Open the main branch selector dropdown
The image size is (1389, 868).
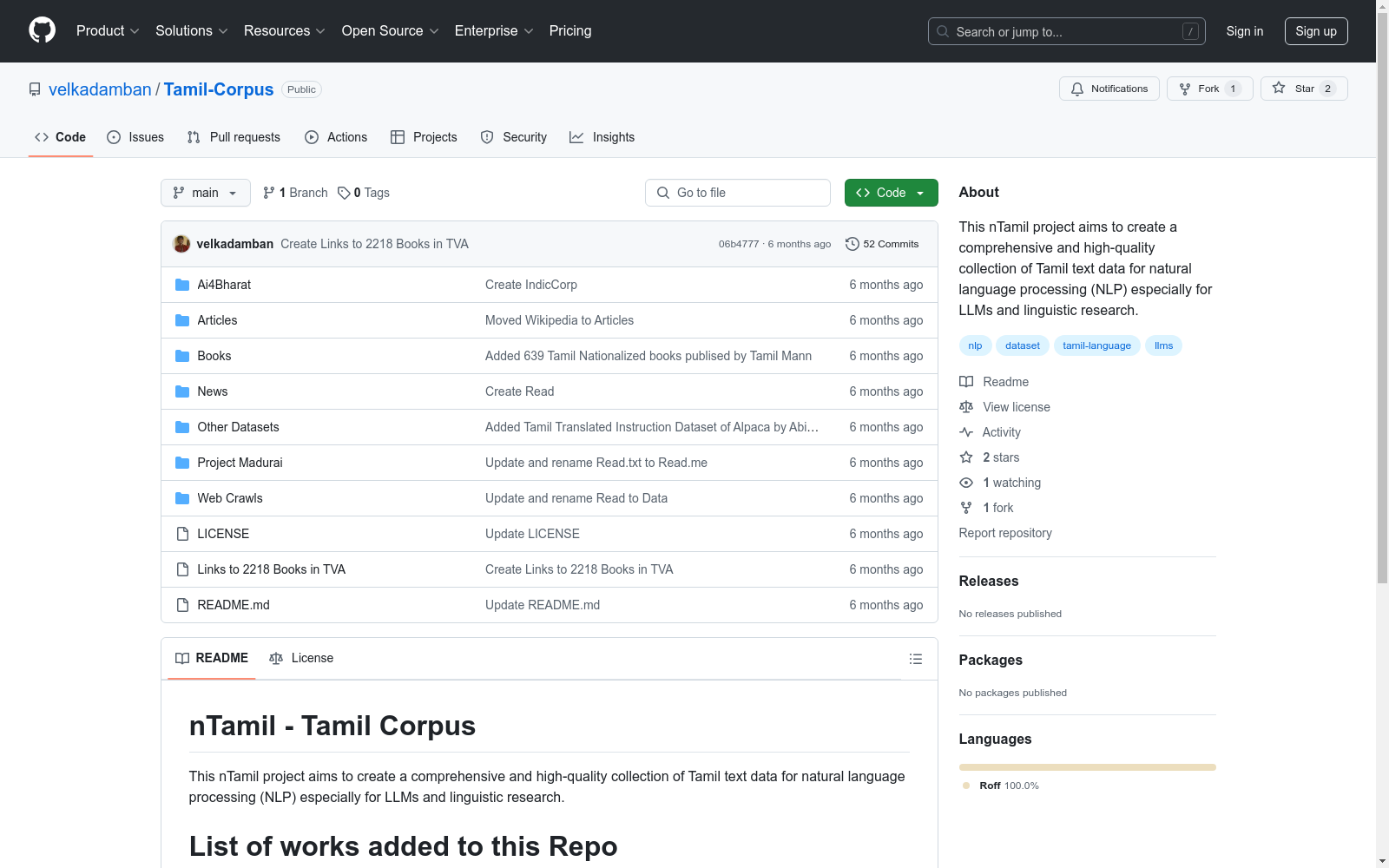point(206,193)
